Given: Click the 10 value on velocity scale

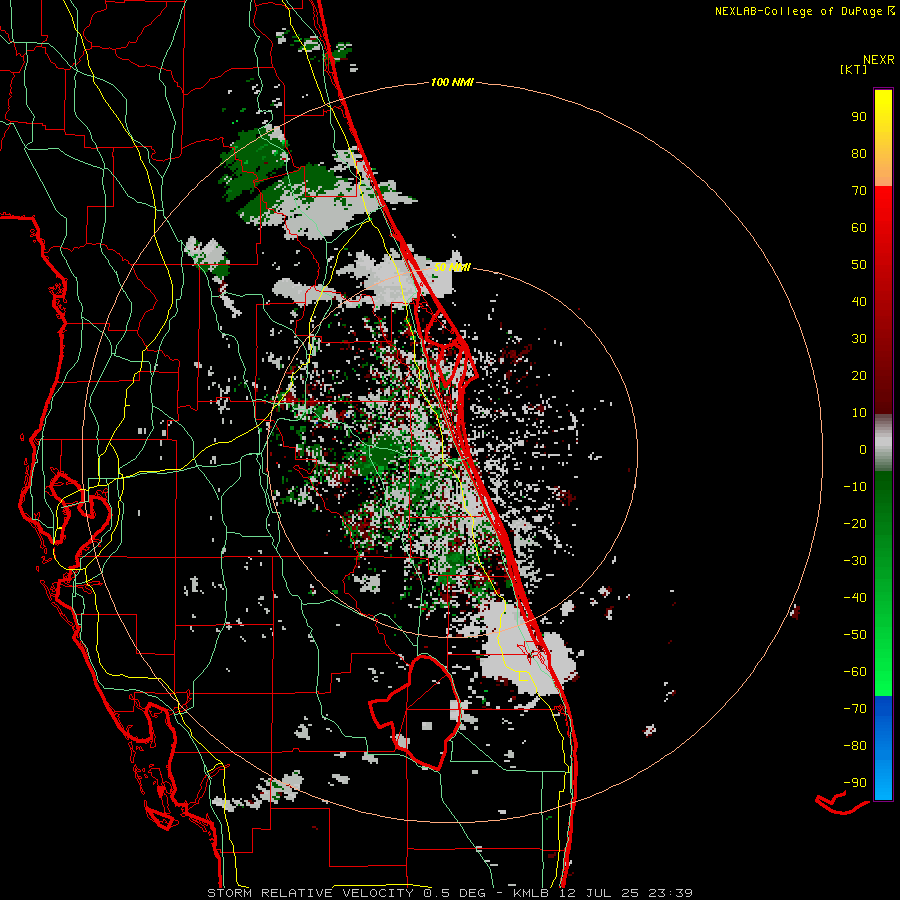Looking at the screenshot, I should point(859,413).
